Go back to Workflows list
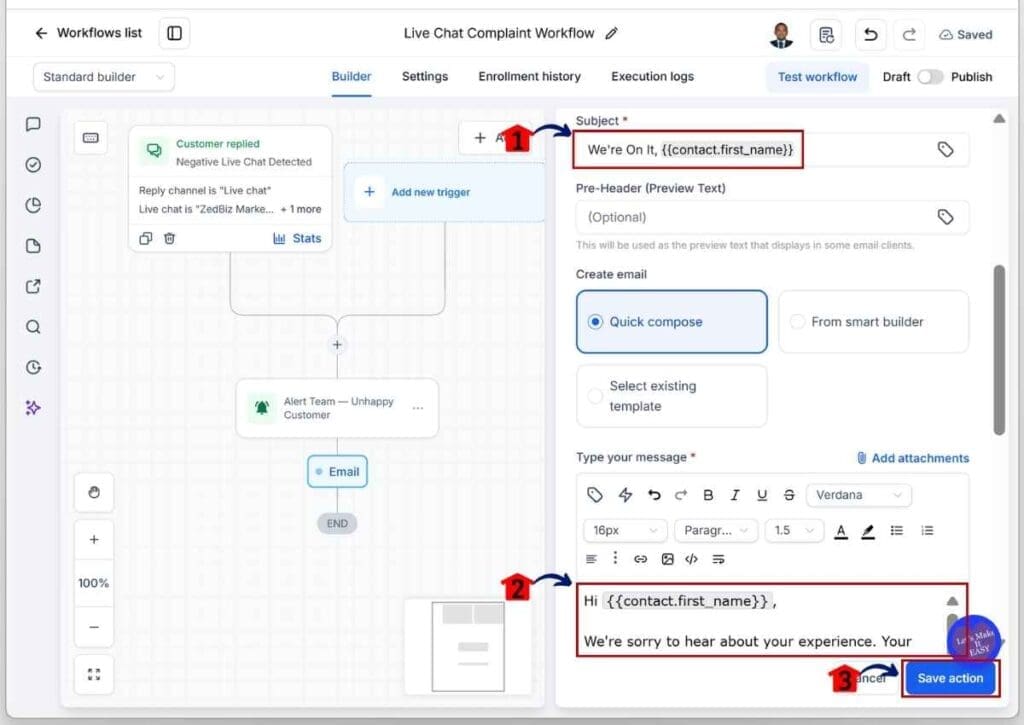Image resolution: width=1024 pixels, height=725 pixels. pos(88,33)
